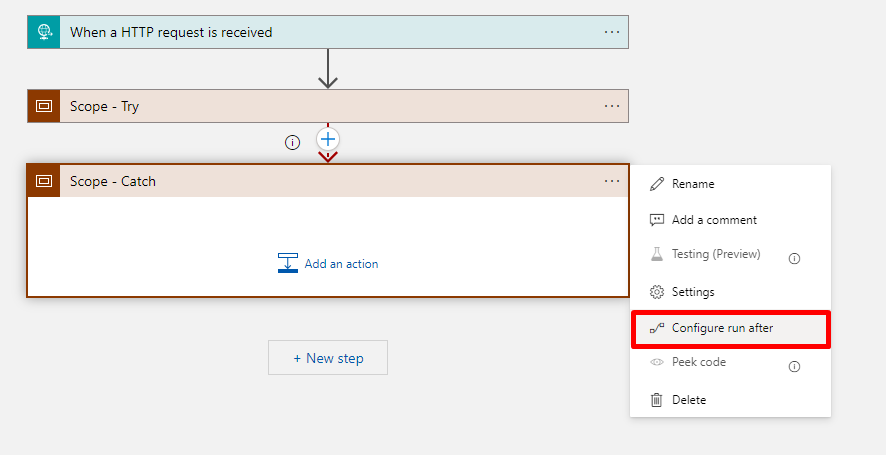Click the plus insert-step icon between scopes

(x=328, y=139)
